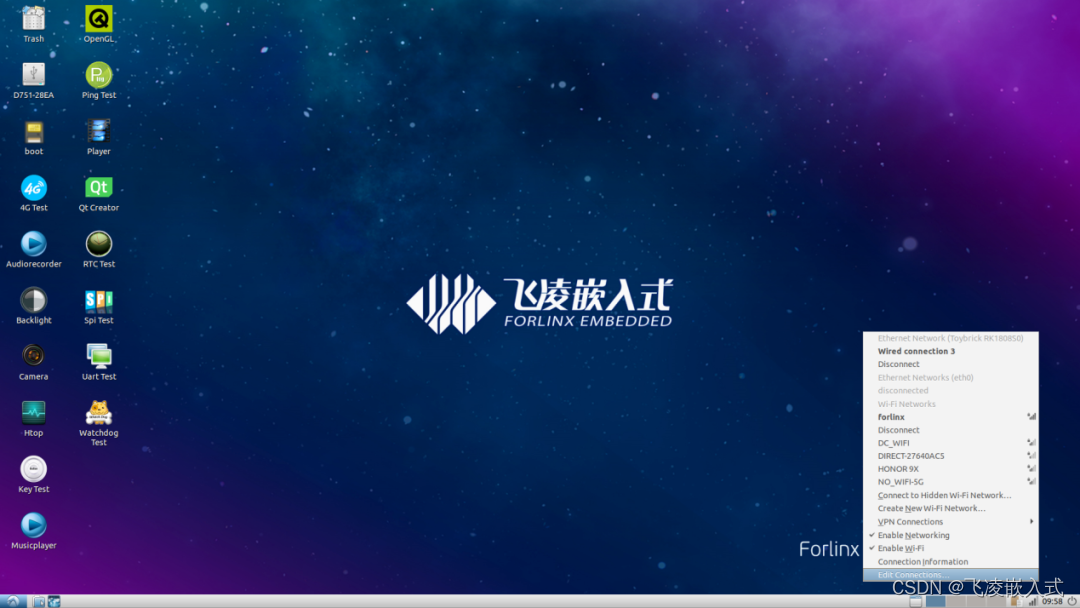
Task: Click the clipboard tray icon
Action: pos(1017,601)
